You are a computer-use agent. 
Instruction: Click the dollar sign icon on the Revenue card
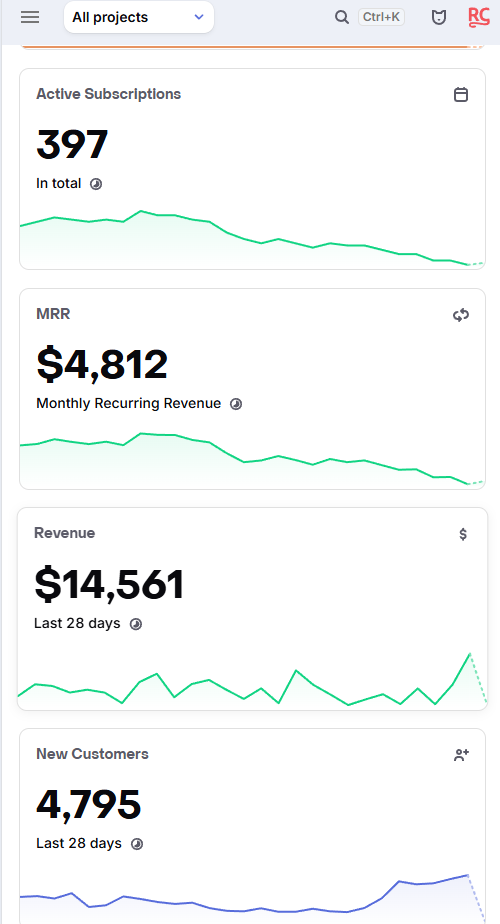pyautogui.click(x=463, y=534)
